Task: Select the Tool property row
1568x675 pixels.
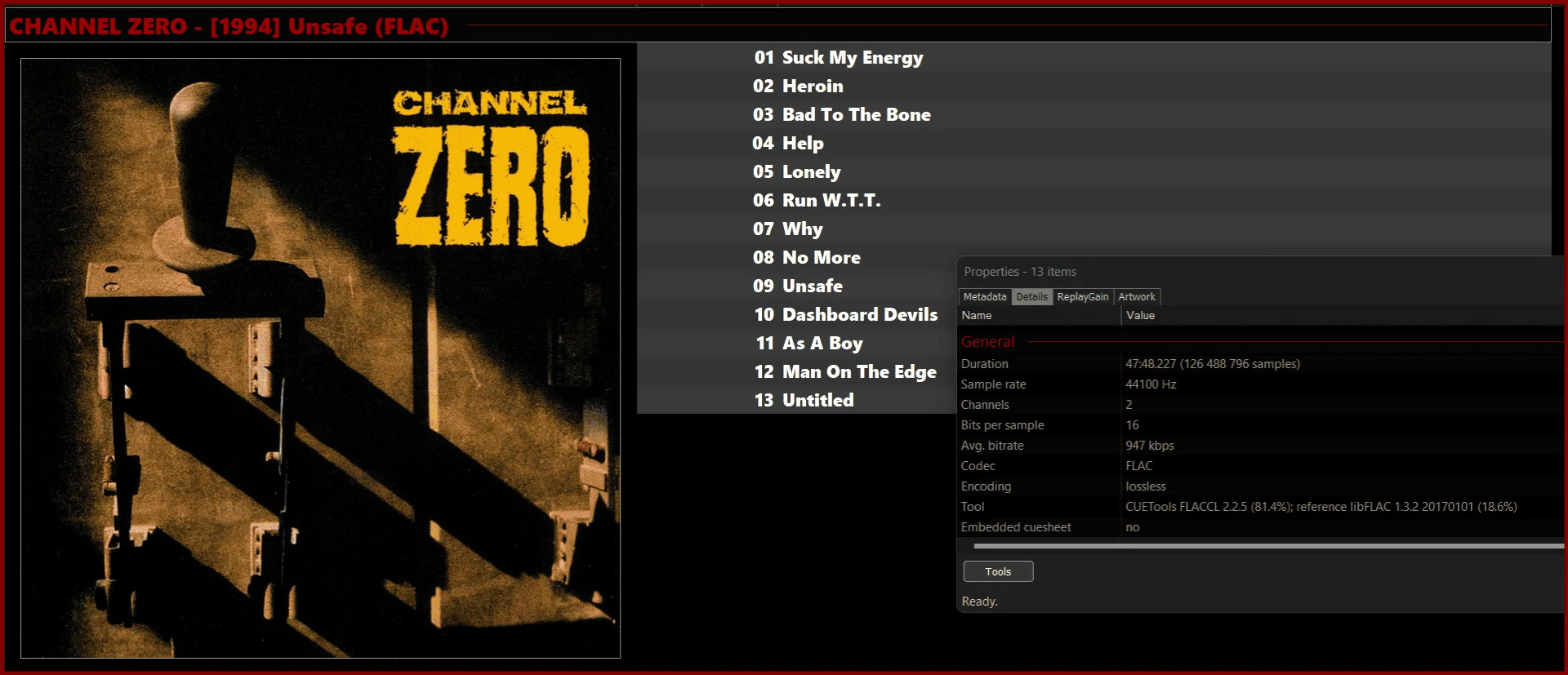Action: click(1261, 507)
